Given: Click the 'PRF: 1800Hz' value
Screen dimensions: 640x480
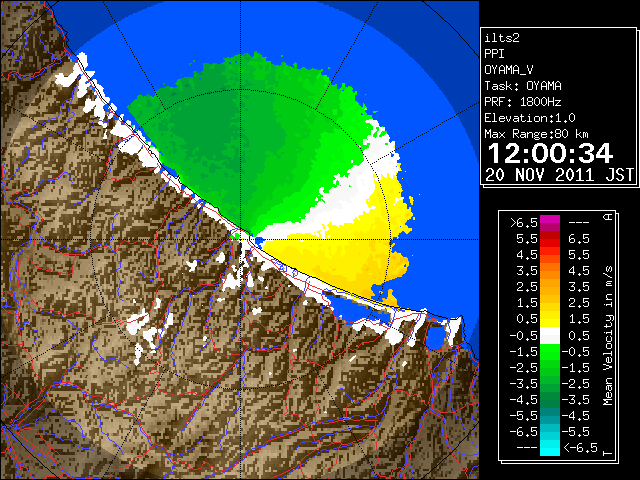Looking at the screenshot, I should [x=523, y=102].
